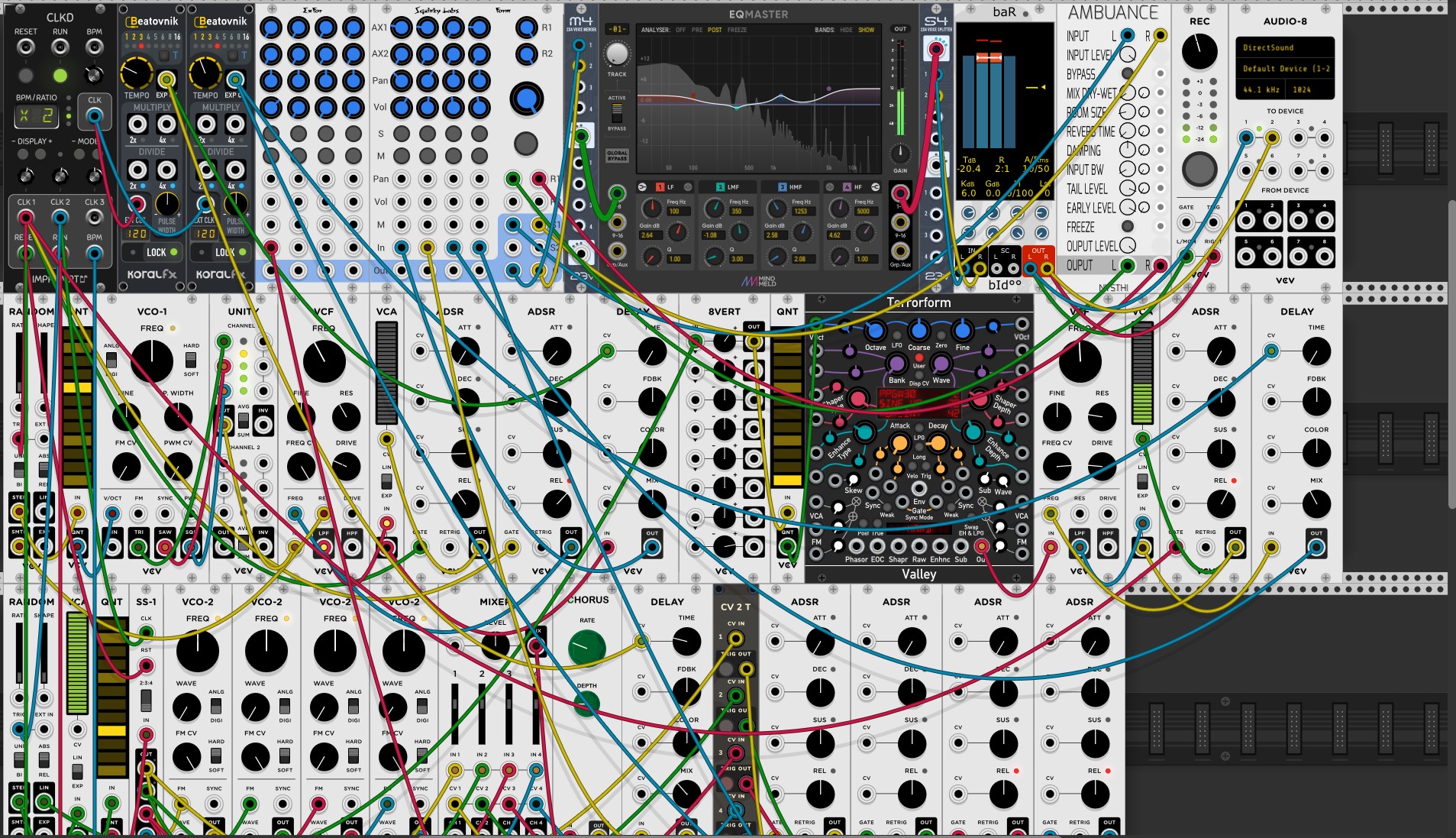The height and width of the screenshot is (838, 1456).
Task: Click the Attack knob on Terrorform
Action: 900,443
